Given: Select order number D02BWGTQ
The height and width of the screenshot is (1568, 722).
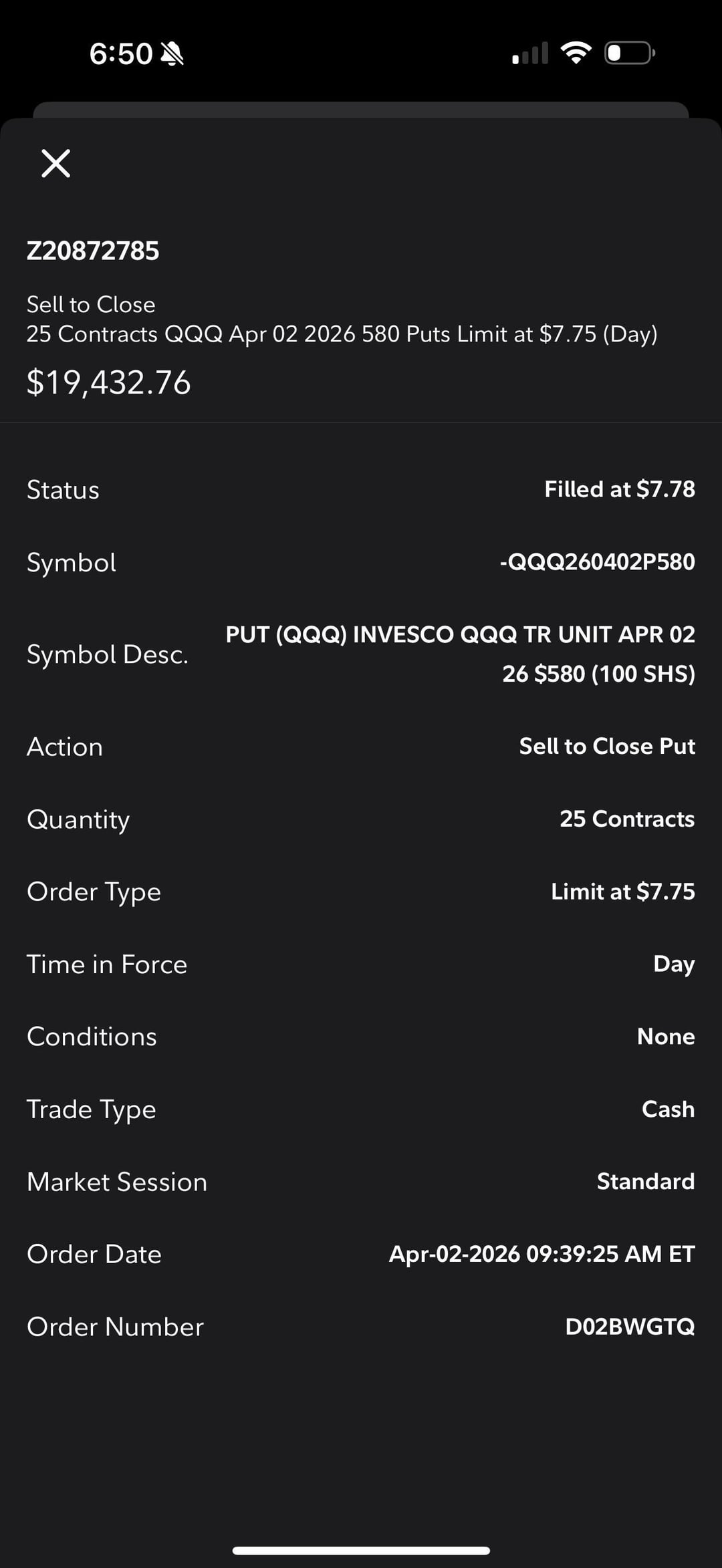Looking at the screenshot, I should pos(629,1327).
